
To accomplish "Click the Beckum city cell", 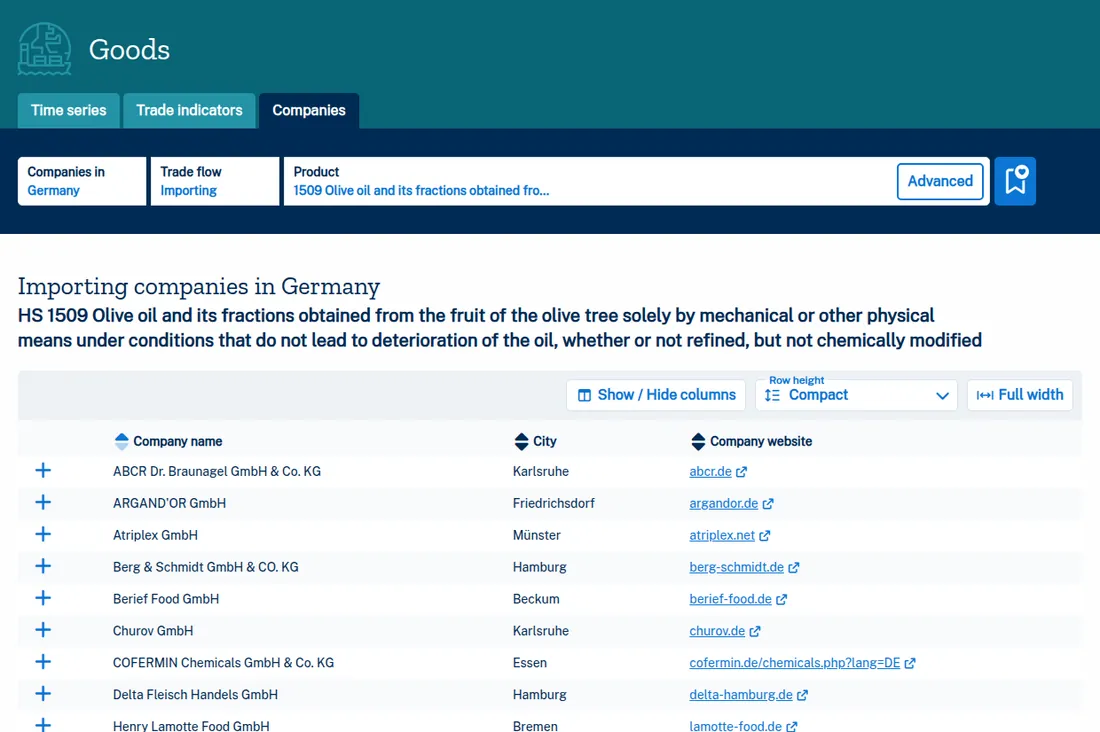I will tap(536, 599).
